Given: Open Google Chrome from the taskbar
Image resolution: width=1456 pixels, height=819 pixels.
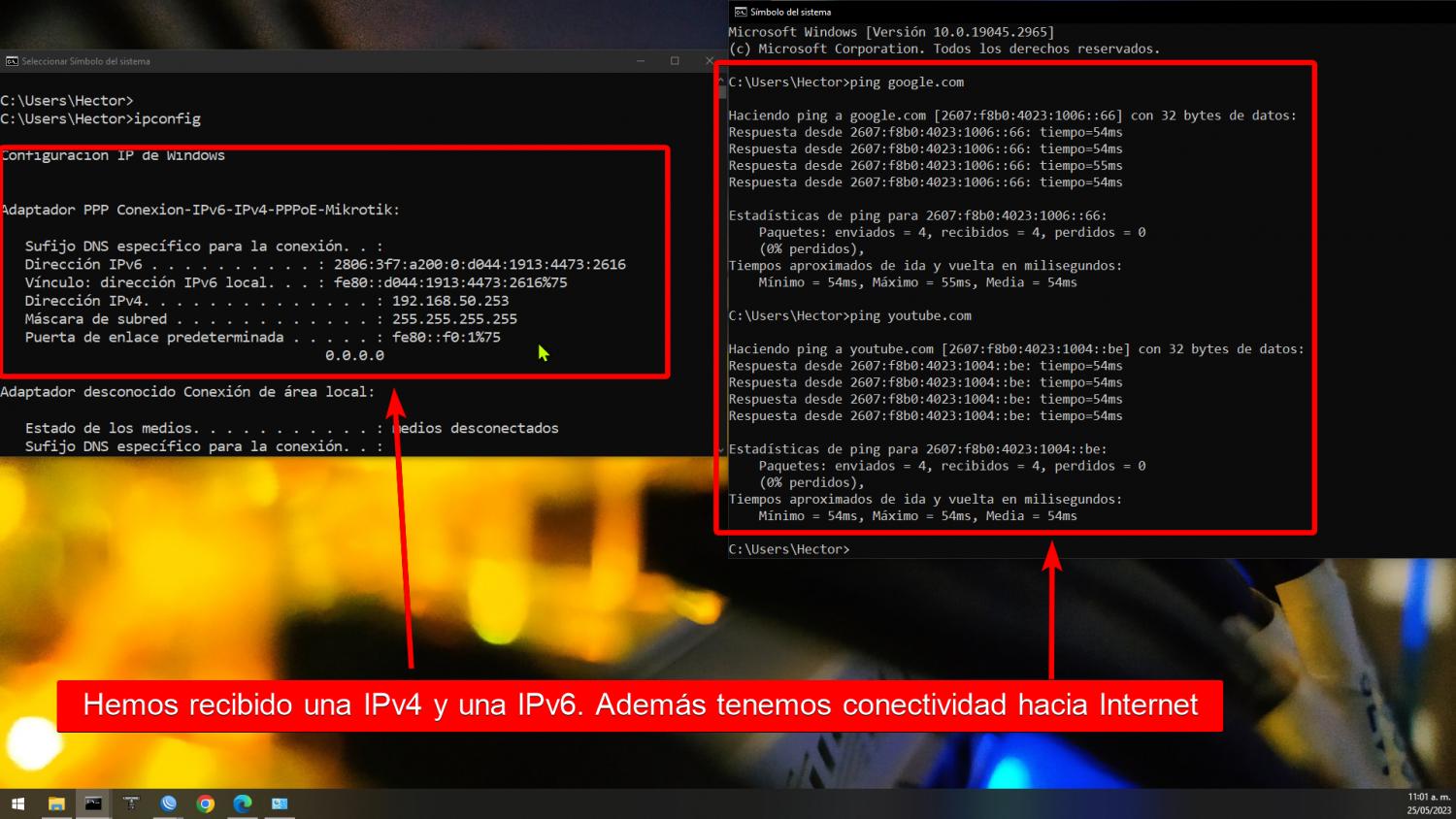Looking at the screenshot, I should pyautogui.click(x=205, y=803).
